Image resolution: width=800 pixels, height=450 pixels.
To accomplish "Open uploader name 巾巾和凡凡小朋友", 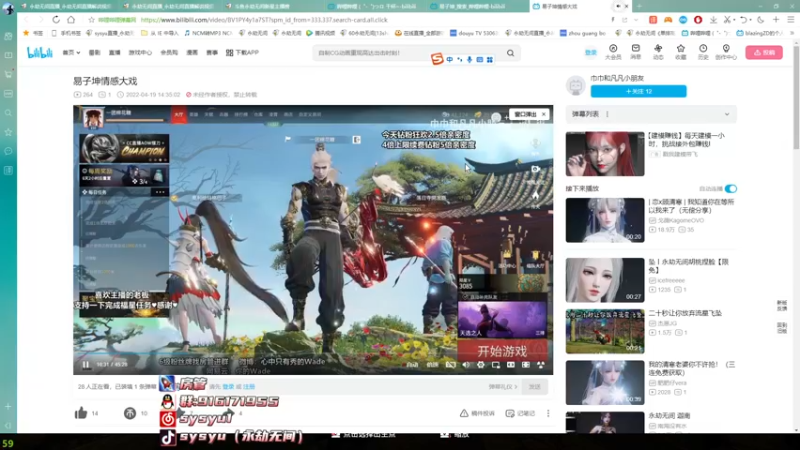I will 617,78.
